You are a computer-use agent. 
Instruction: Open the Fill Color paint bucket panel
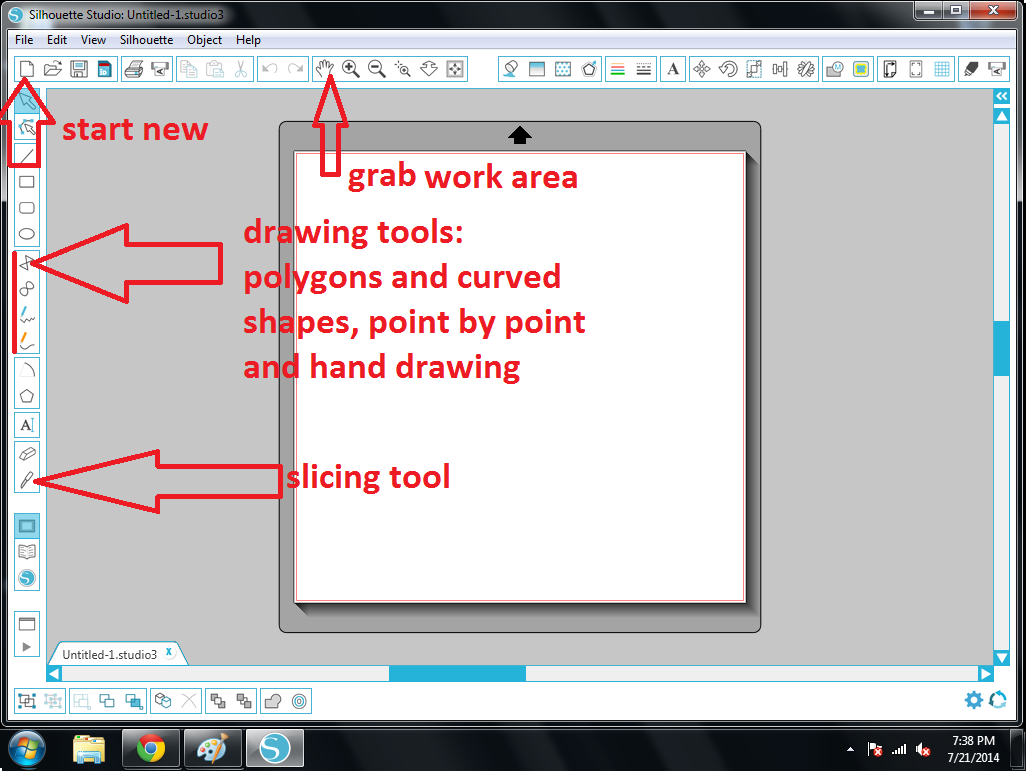(x=510, y=69)
